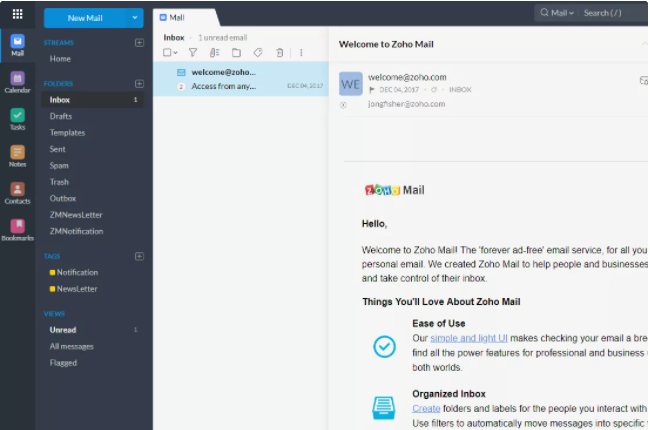Open the Notes app icon

point(17,154)
